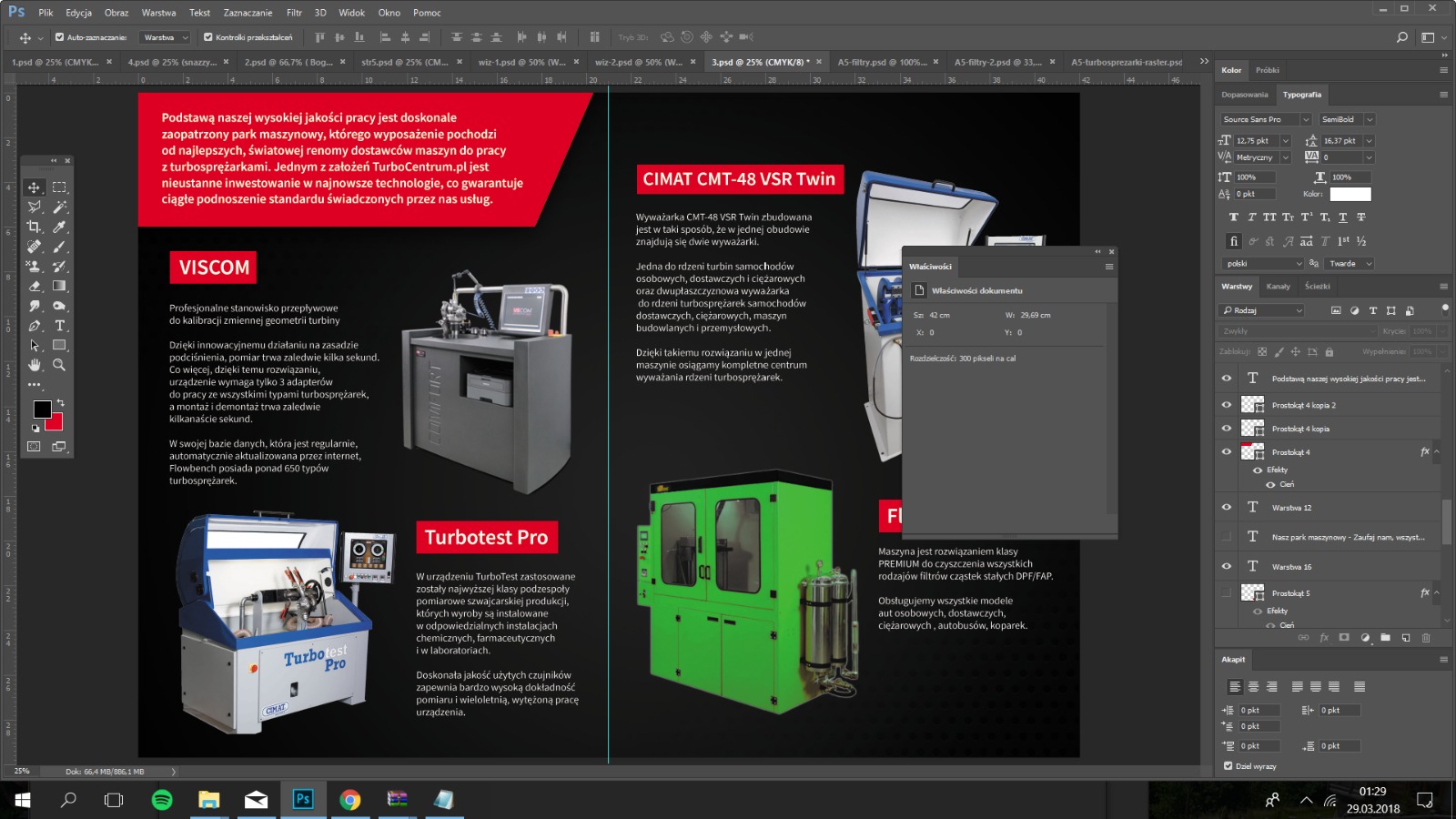The image size is (1456, 819).
Task: Select the Horizontal Type tool
Action: pyautogui.click(x=60, y=326)
